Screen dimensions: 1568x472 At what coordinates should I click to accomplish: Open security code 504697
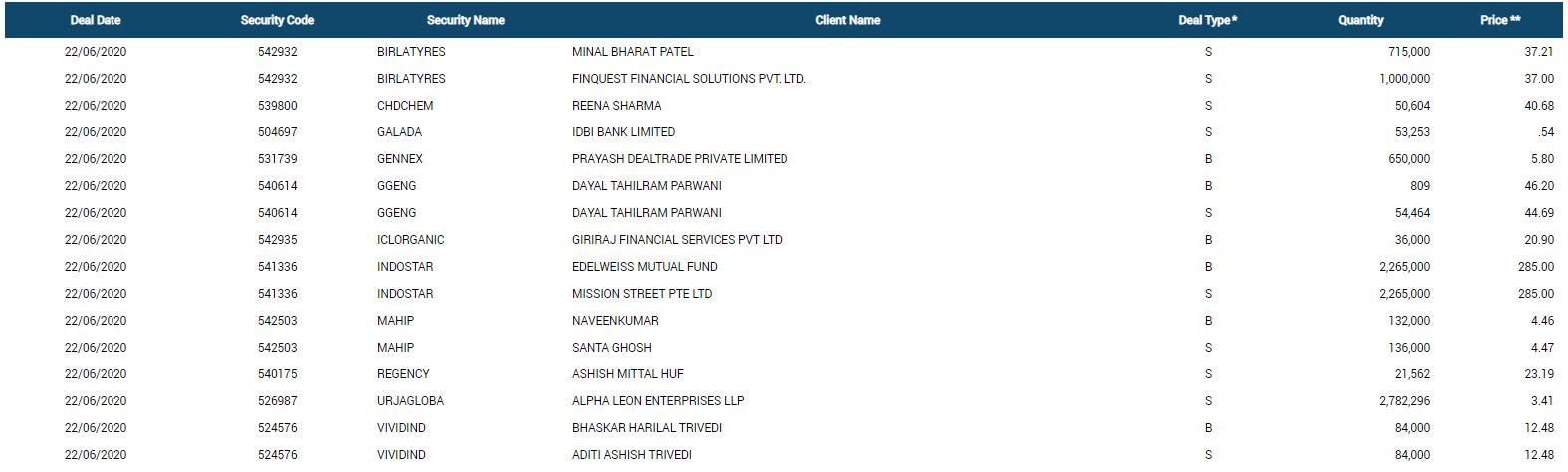pyautogui.click(x=277, y=132)
